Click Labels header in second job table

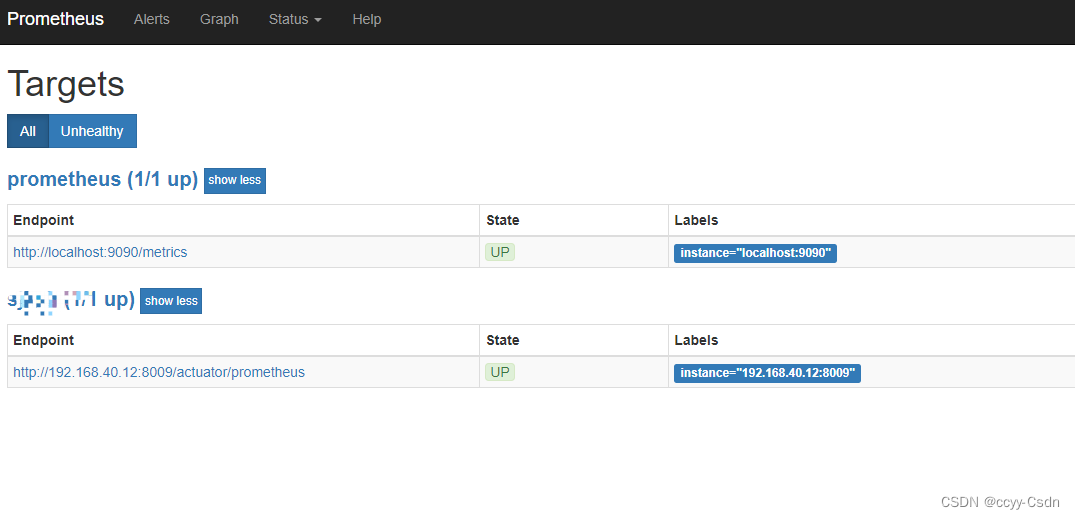point(697,340)
